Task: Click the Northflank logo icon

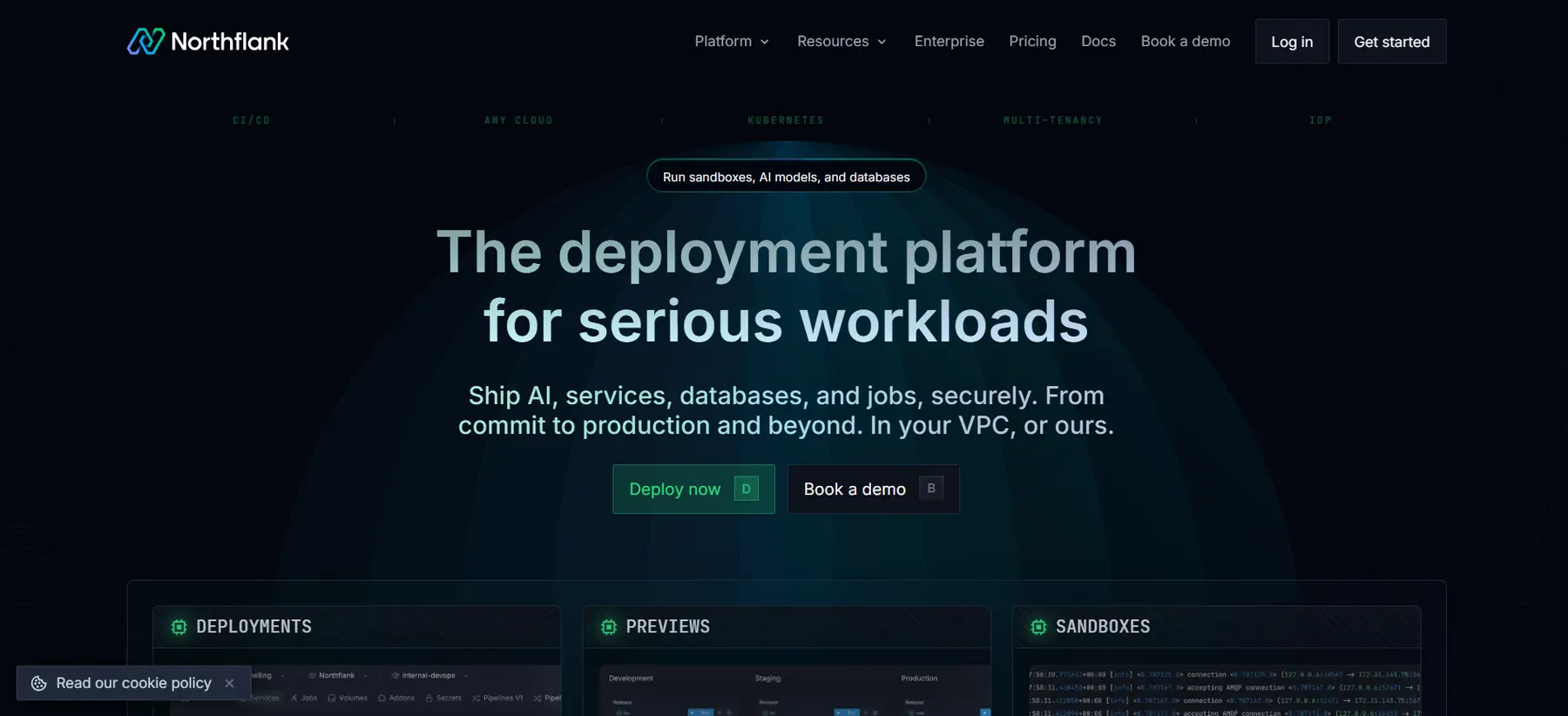Action: [x=145, y=41]
